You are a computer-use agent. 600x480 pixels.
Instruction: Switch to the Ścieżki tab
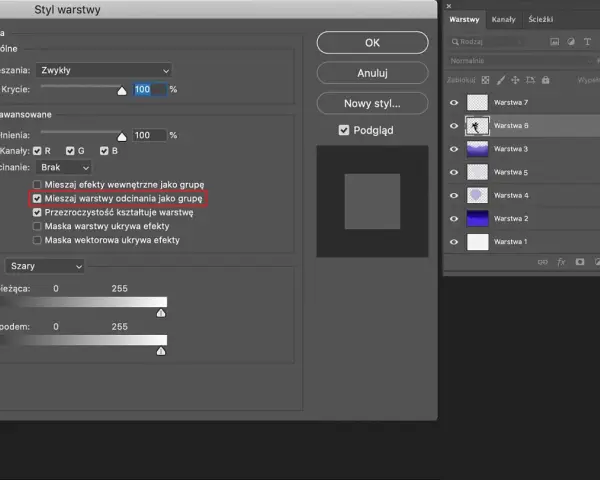coord(541,20)
